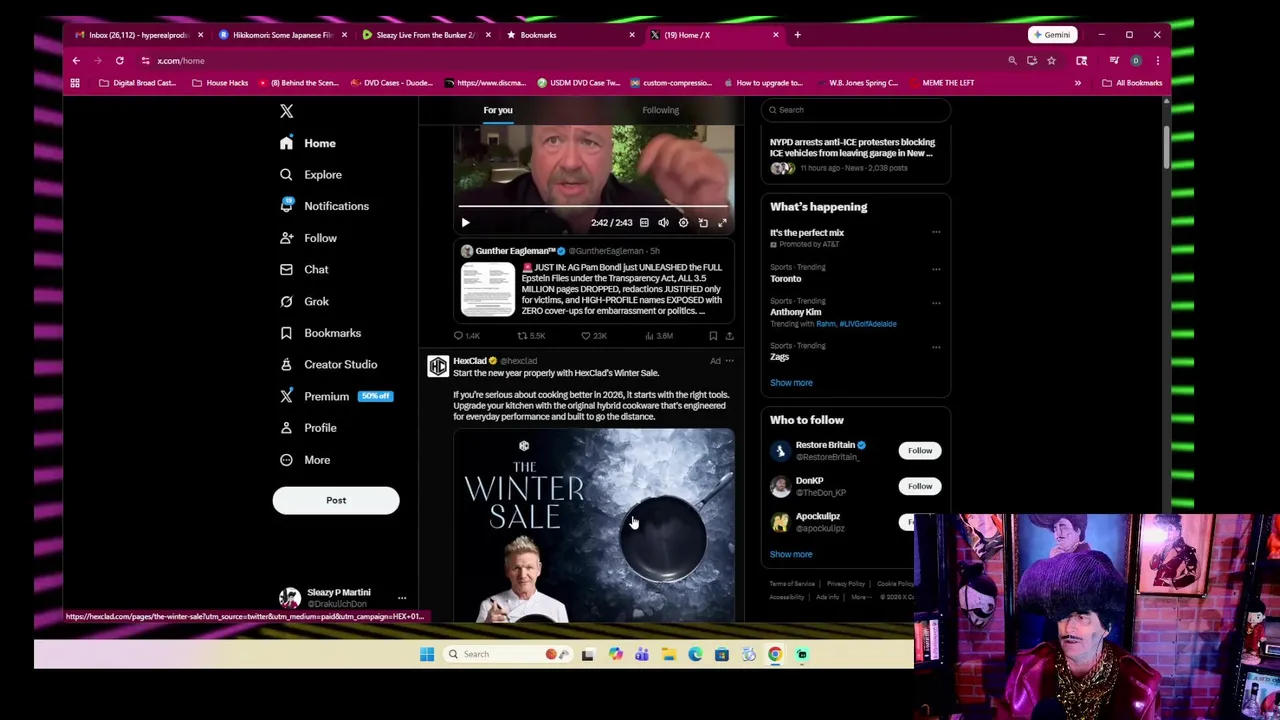1280x720 pixels.
Task: Open more options on the HexClad ad
Action: (x=729, y=361)
